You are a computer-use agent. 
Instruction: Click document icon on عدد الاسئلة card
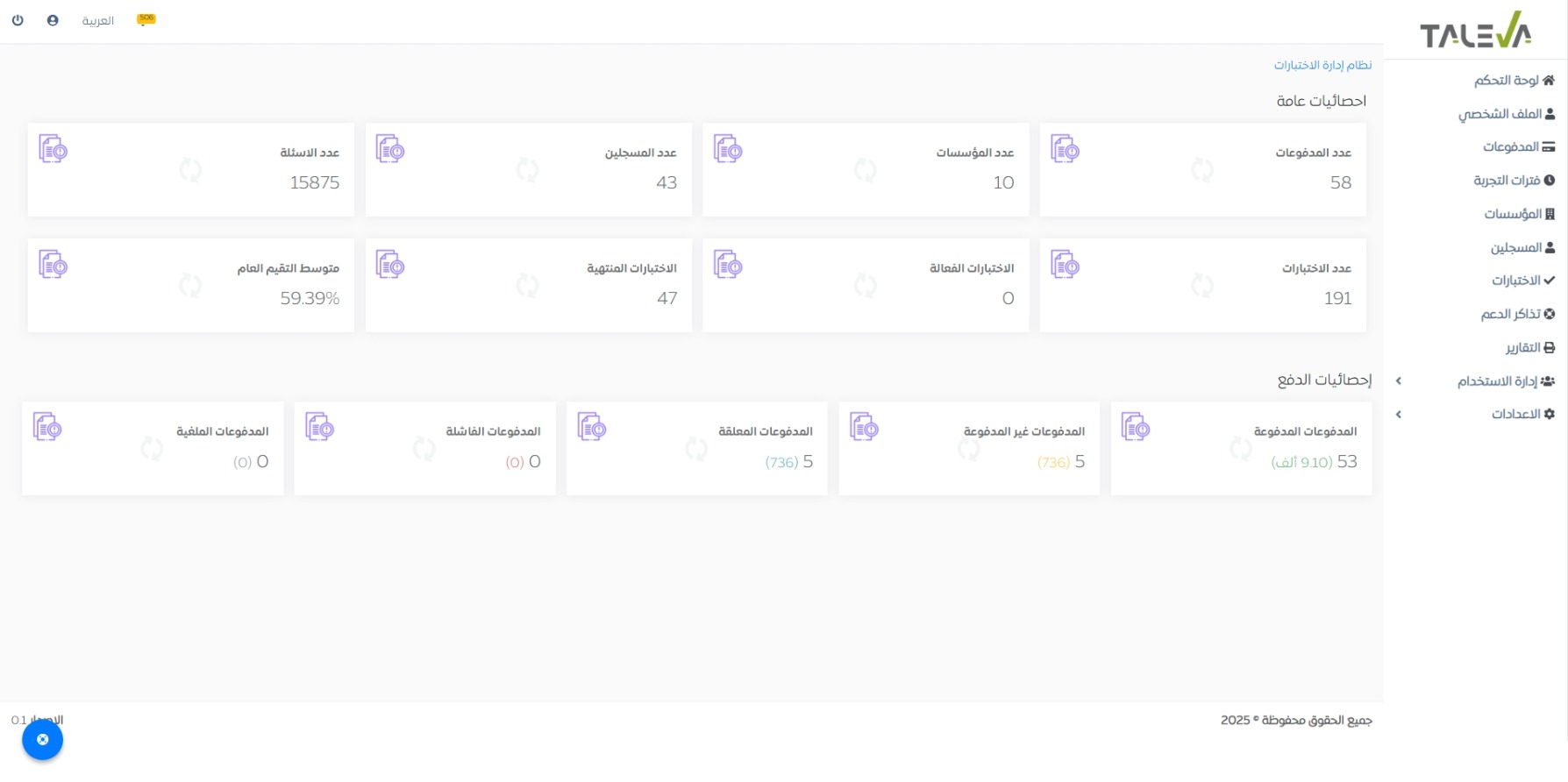(x=53, y=149)
